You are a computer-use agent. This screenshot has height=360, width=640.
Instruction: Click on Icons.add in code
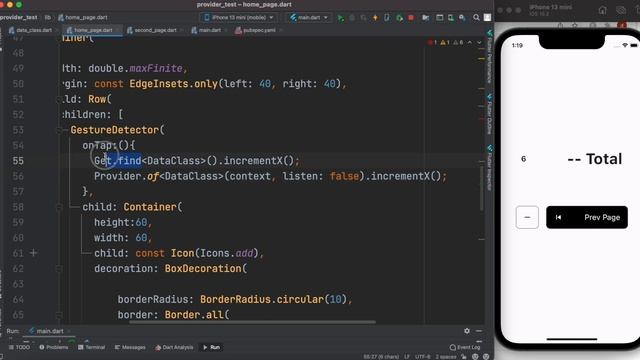point(227,253)
